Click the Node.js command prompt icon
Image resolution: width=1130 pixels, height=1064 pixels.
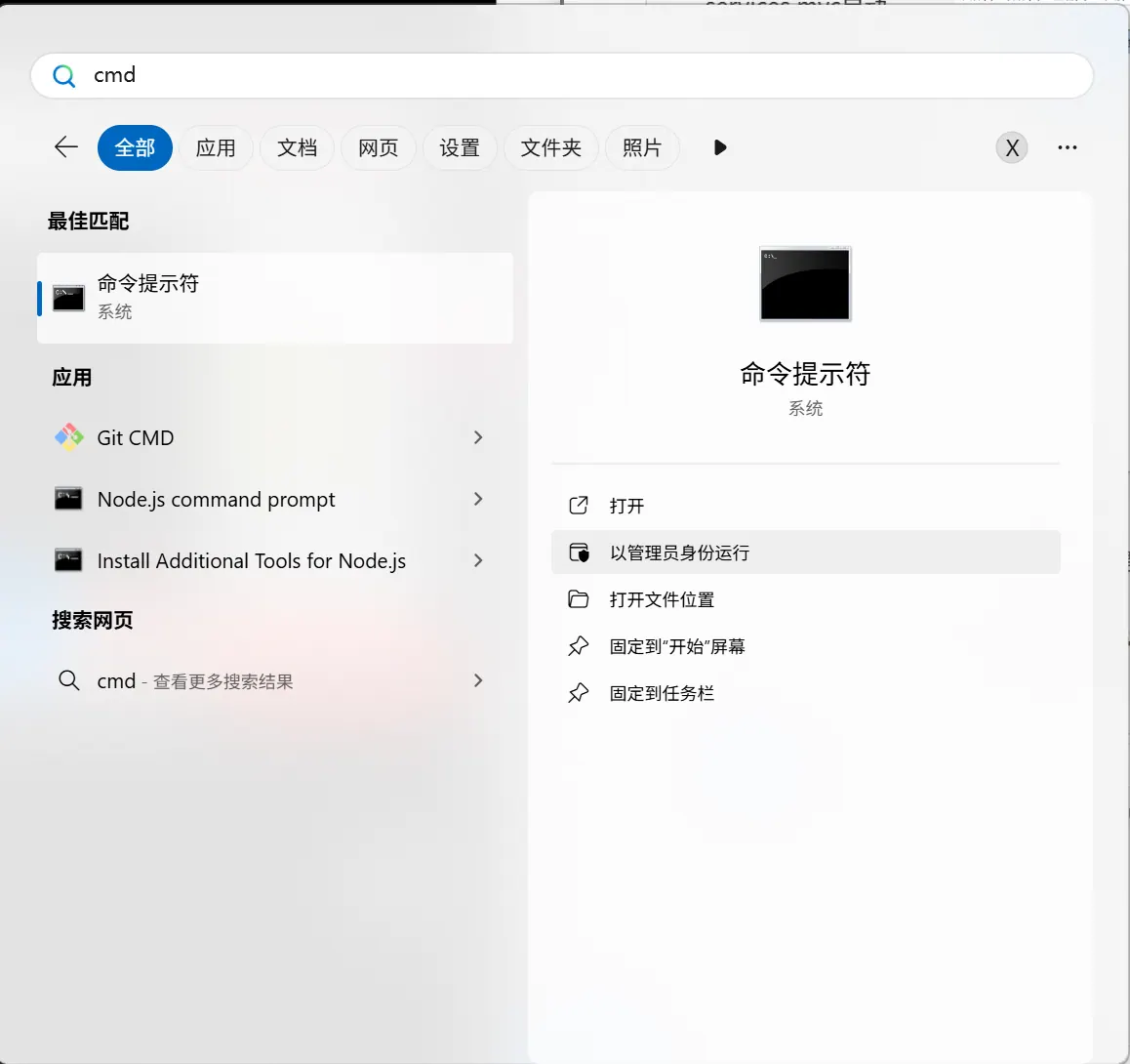(x=68, y=499)
